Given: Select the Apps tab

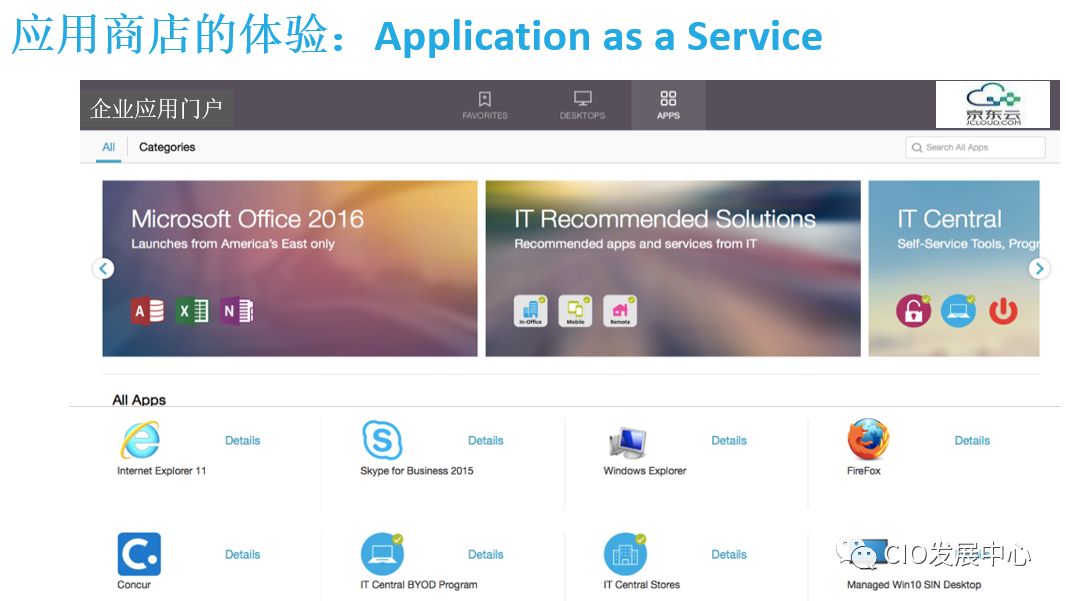Looking at the screenshot, I should (x=668, y=106).
